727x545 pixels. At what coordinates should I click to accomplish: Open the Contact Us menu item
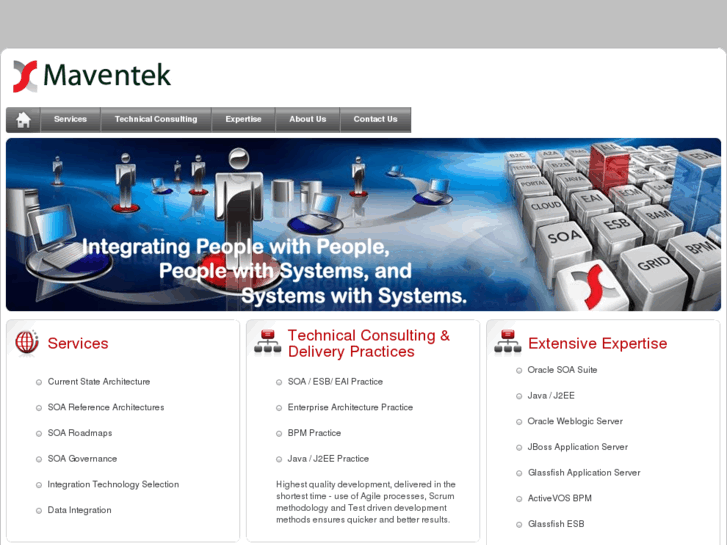pos(376,120)
